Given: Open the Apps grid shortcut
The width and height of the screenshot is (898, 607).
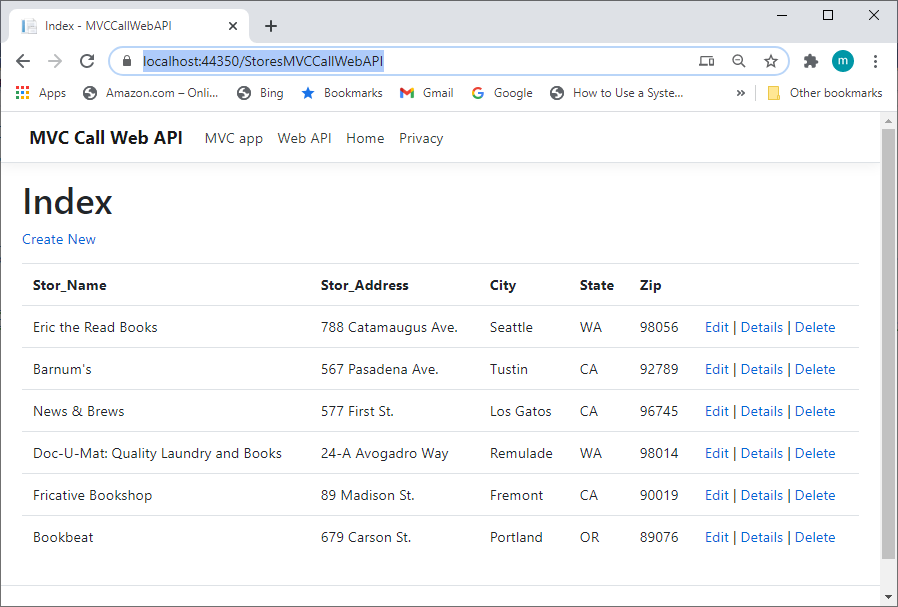Looking at the screenshot, I should (41, 93).
